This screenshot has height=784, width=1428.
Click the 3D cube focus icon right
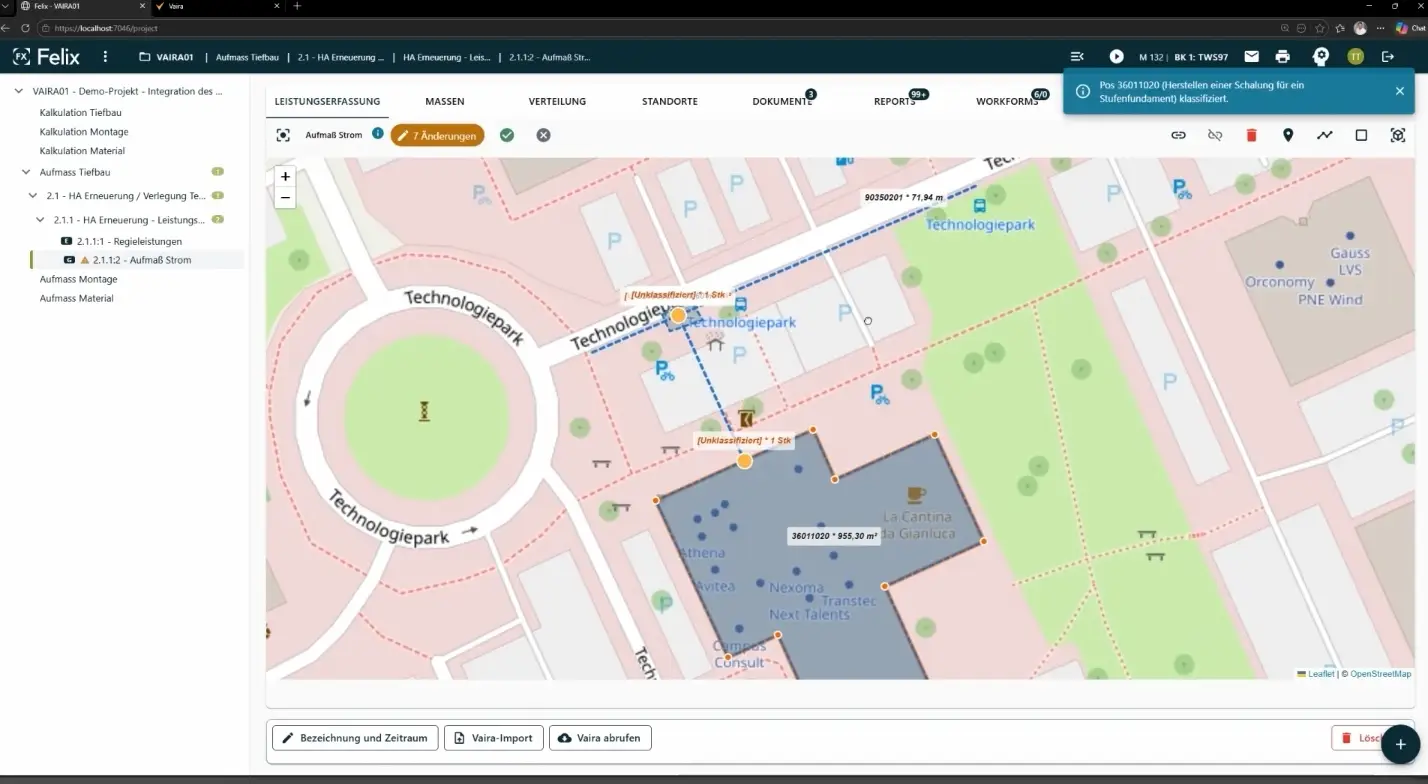point(1398,135)
